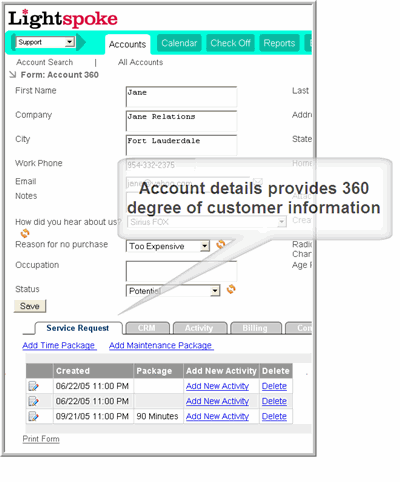Click Add Maintenance Package link
400x482 pixels.
(x=161, y=345)
